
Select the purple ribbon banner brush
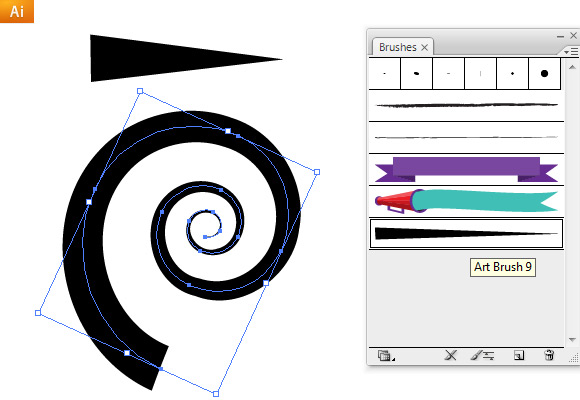466,169
